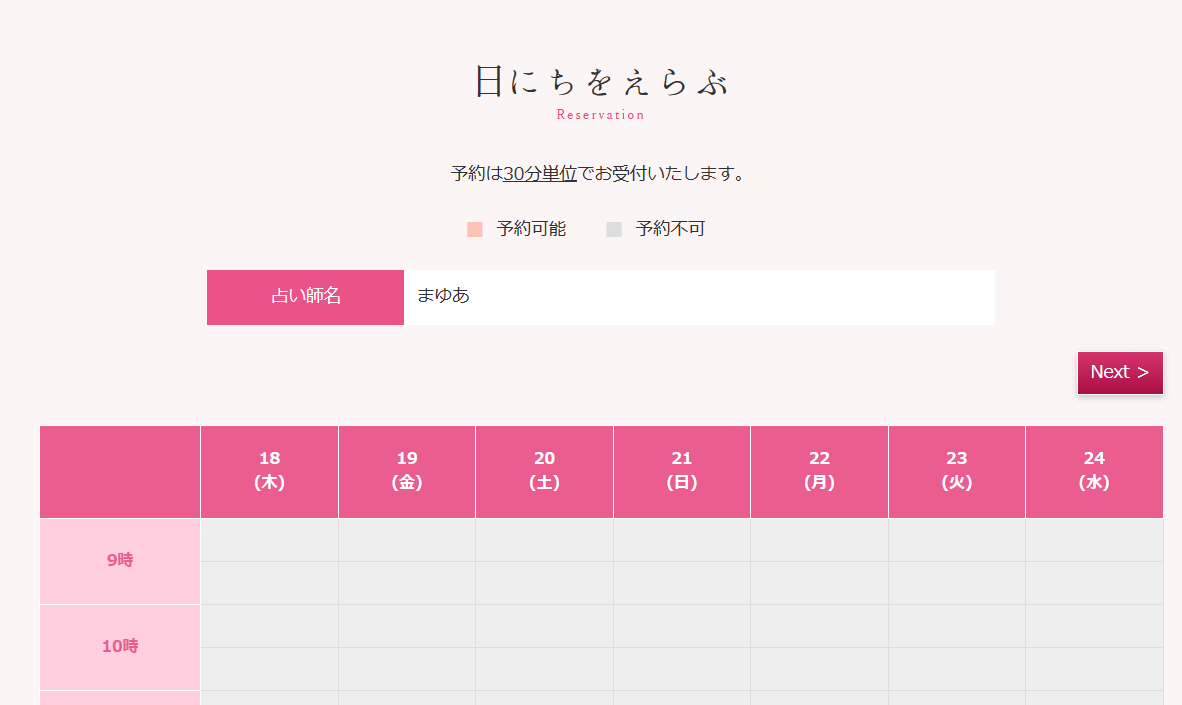Select the 18 (木) column header
The height and width of the screenshot is (705, 1182).
pos(269,471)
